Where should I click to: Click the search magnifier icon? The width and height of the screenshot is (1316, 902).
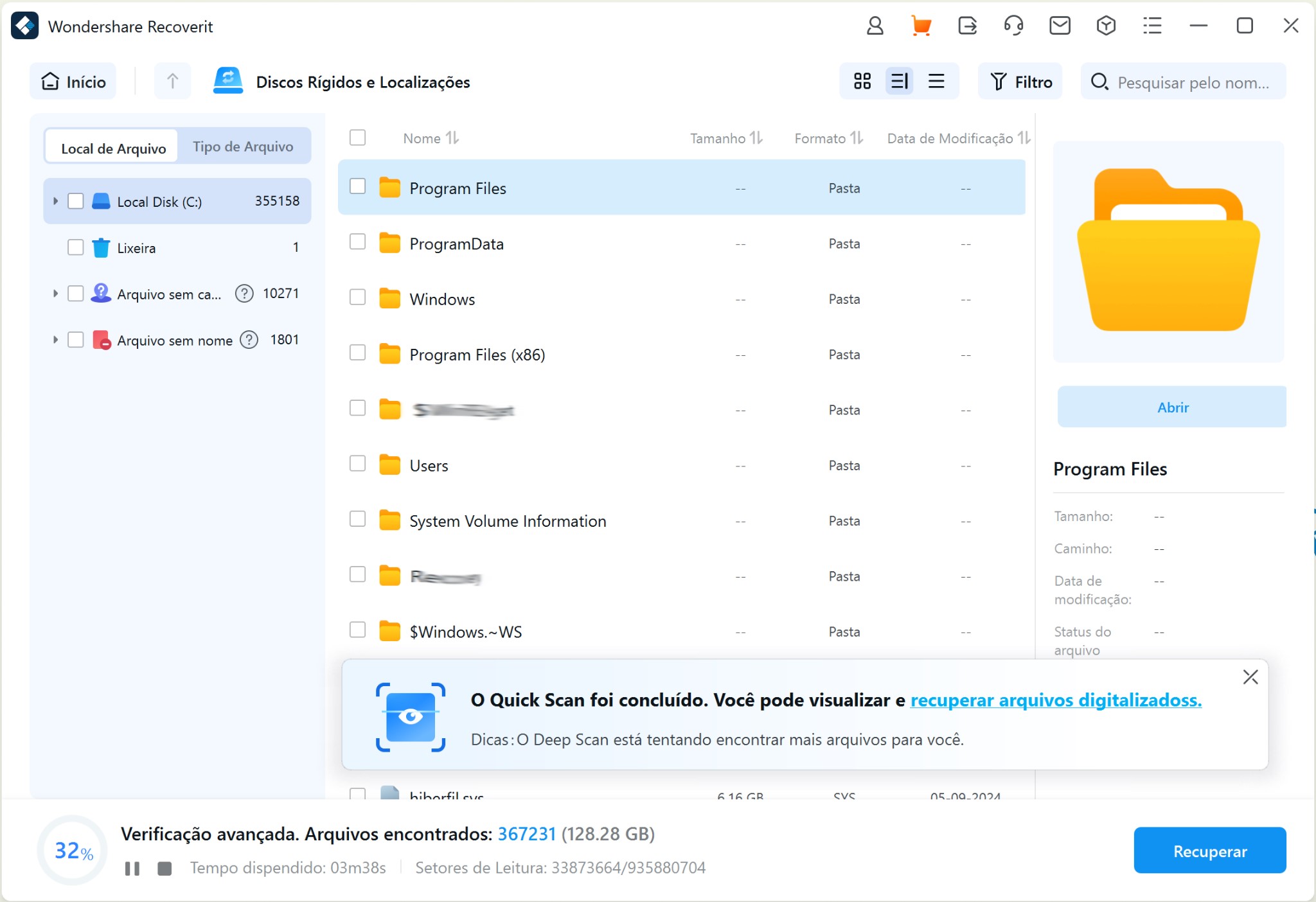tap(1099, 82)
